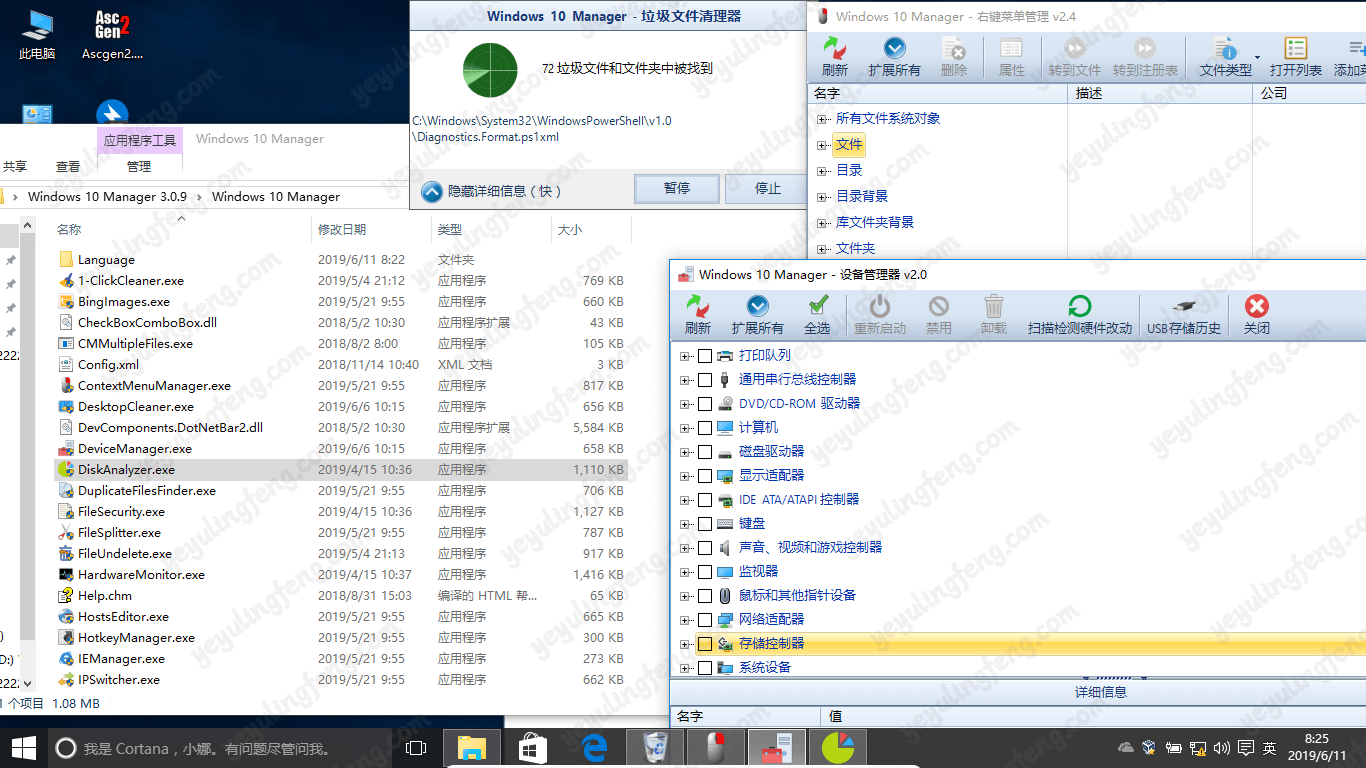This screenshot has width=1366, height=768.
Task: Expand the IDE ATA/ATAPI 控制器 node
Action: (x=685, y=500)
